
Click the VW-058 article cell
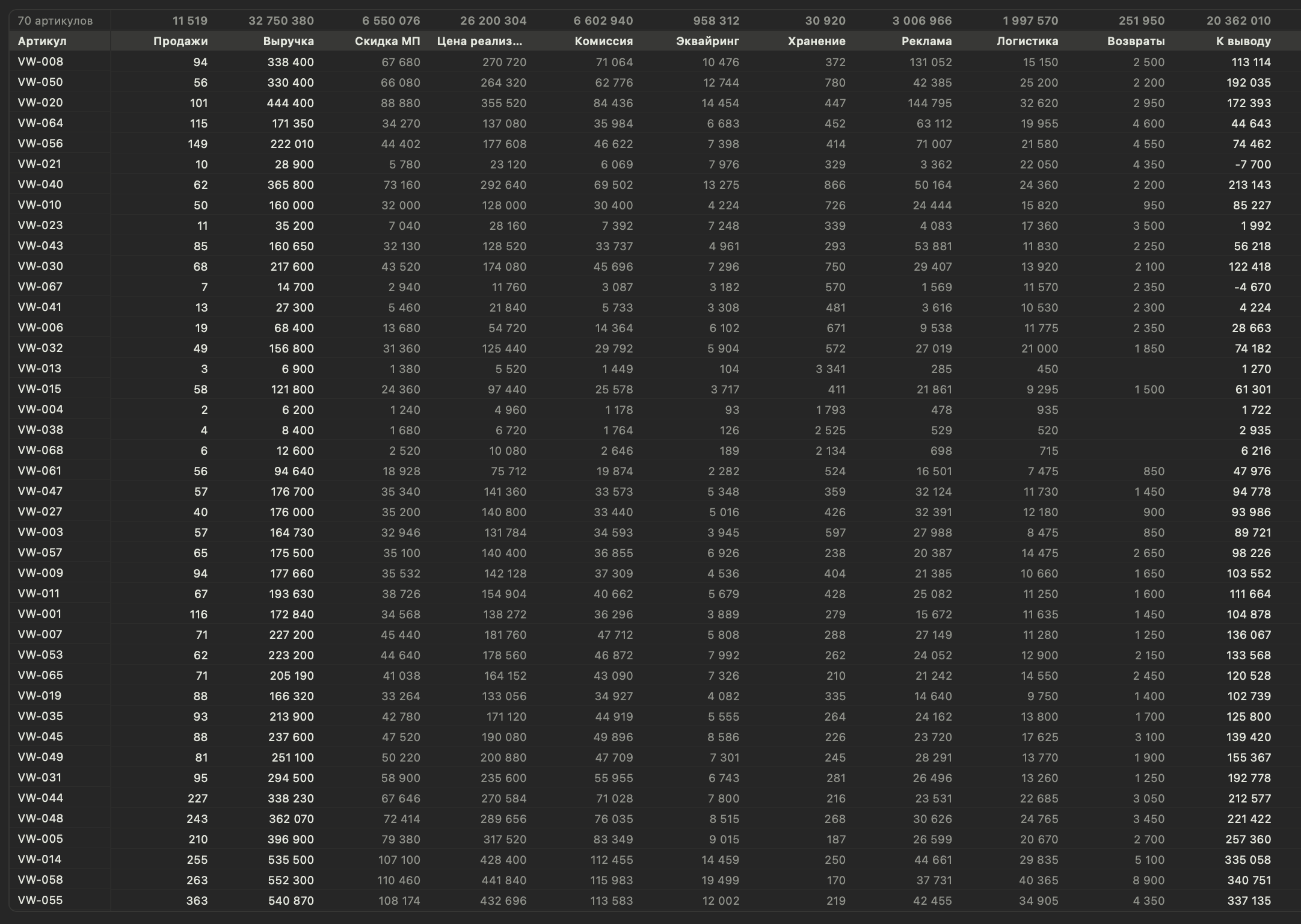point(40,880)
